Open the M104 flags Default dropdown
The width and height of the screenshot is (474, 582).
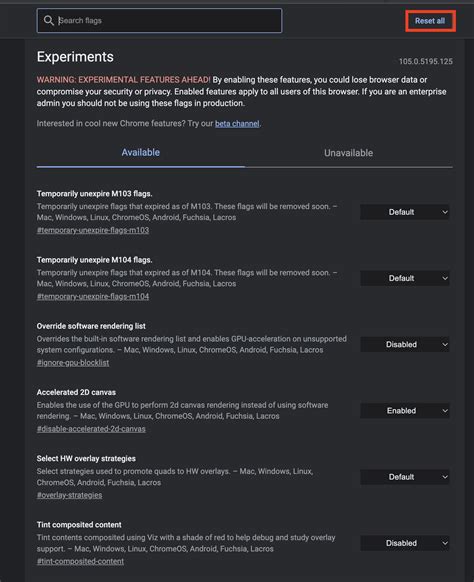click(x=405, y=278)
